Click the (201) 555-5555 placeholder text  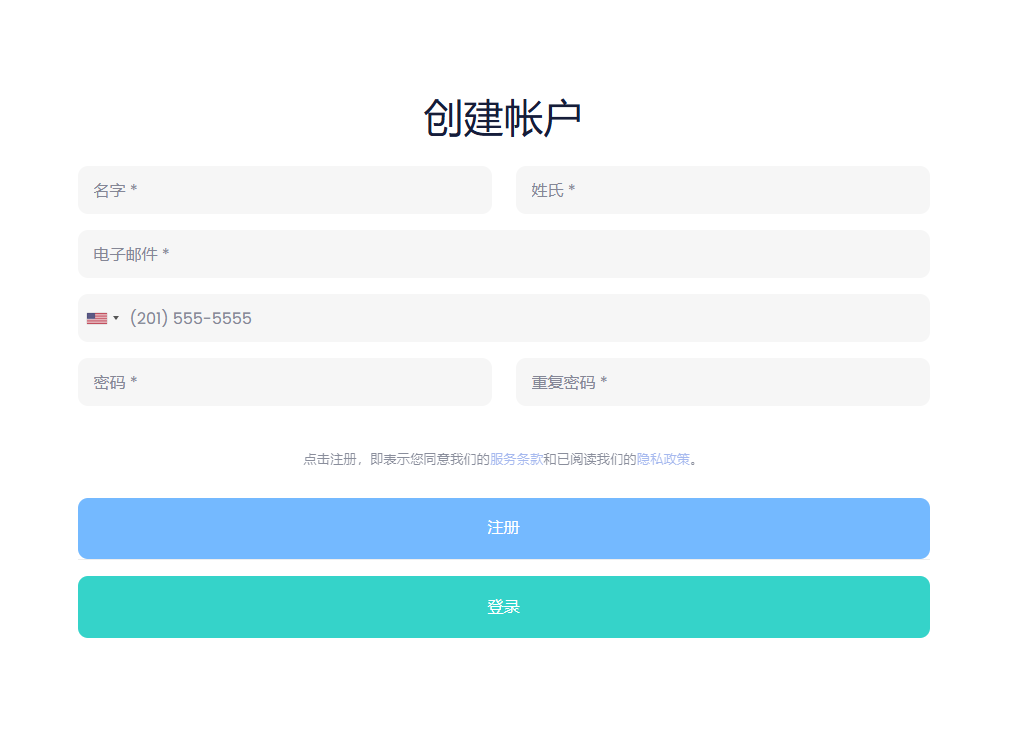(190, 318)
